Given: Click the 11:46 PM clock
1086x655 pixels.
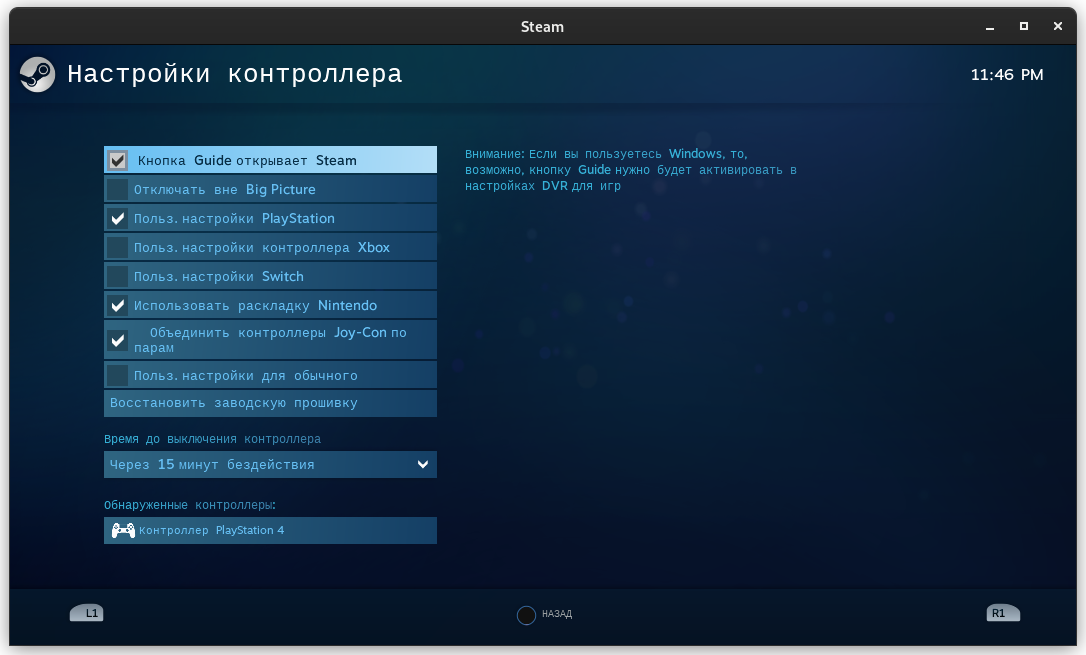Looking at the screenshot, I should pyautogui.click(x=1007, y=75).
